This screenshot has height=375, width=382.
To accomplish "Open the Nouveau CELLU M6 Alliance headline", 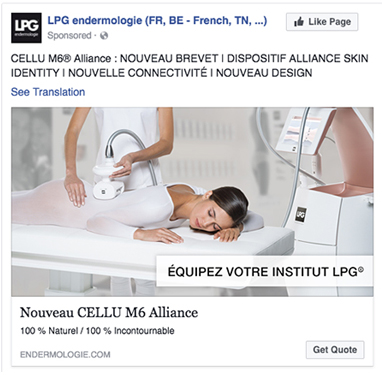I will pos(109,313).
